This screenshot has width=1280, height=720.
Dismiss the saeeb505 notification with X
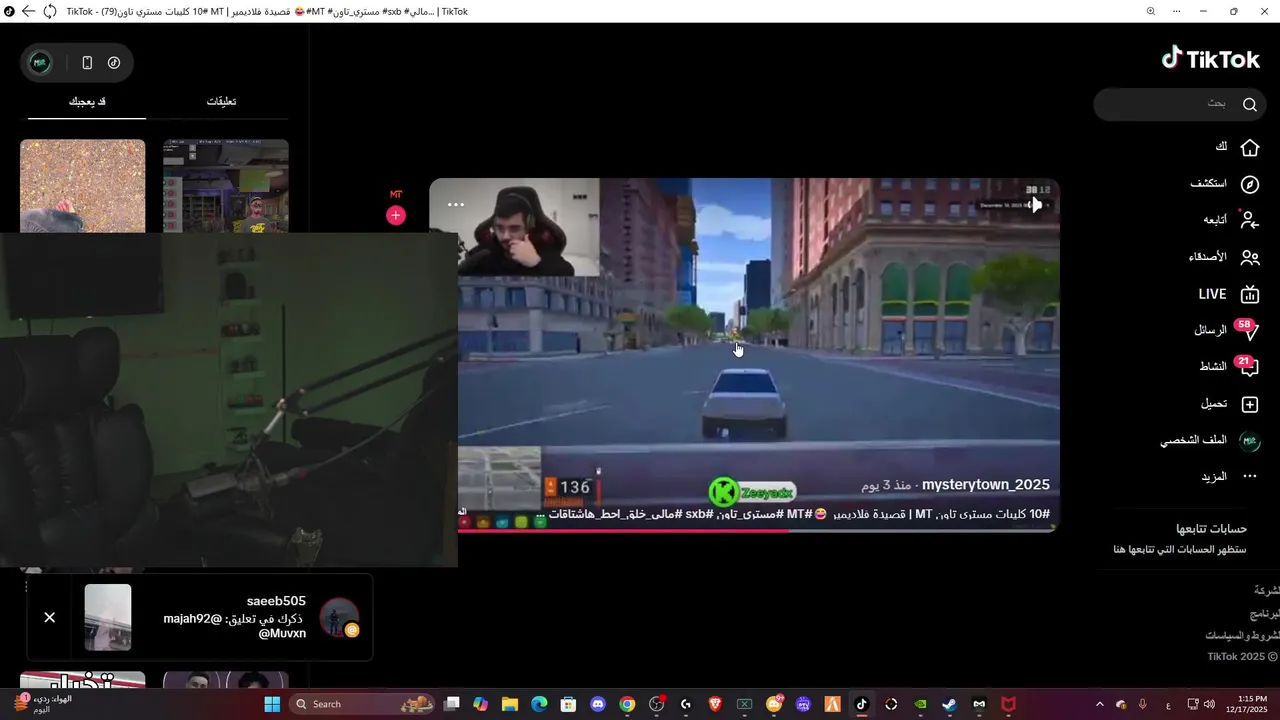point(49,617)
